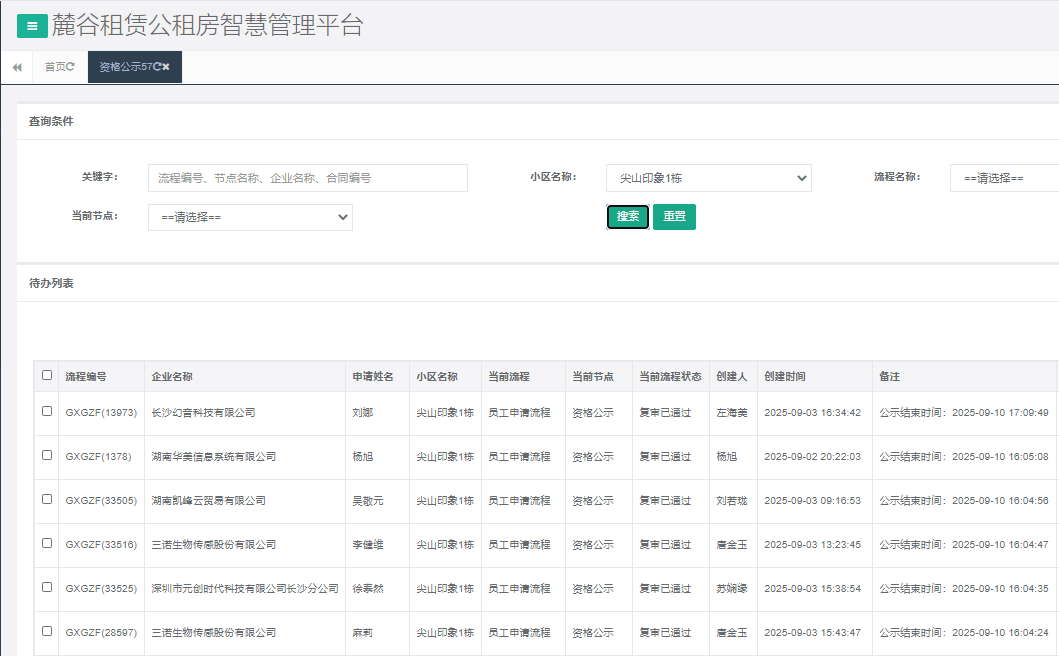Screen dimensions: 1059x656
Task: Click the 重置 reset button
Action: pos(674,217)
